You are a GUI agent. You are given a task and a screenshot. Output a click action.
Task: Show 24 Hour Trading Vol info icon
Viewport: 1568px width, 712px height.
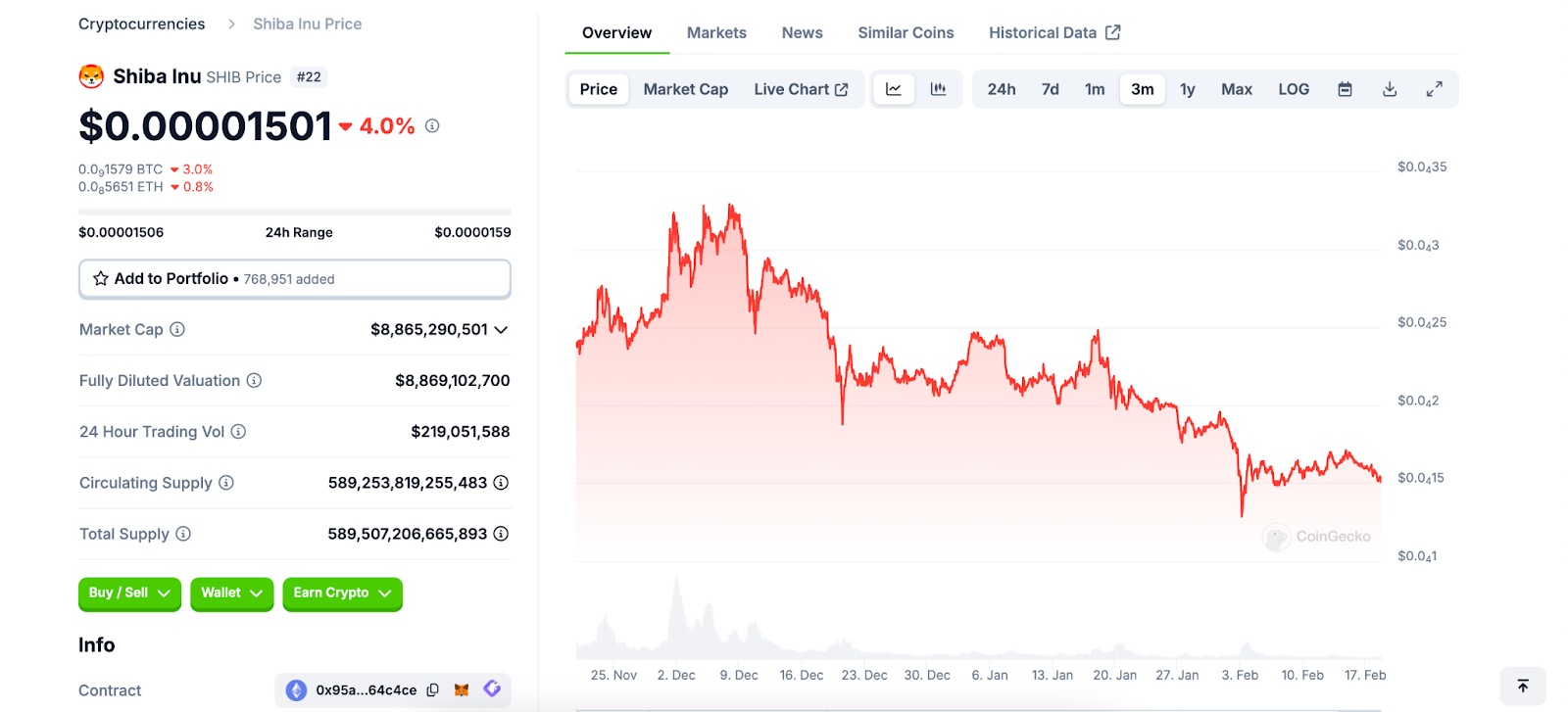pyautogui.click(x=238, y=431)
